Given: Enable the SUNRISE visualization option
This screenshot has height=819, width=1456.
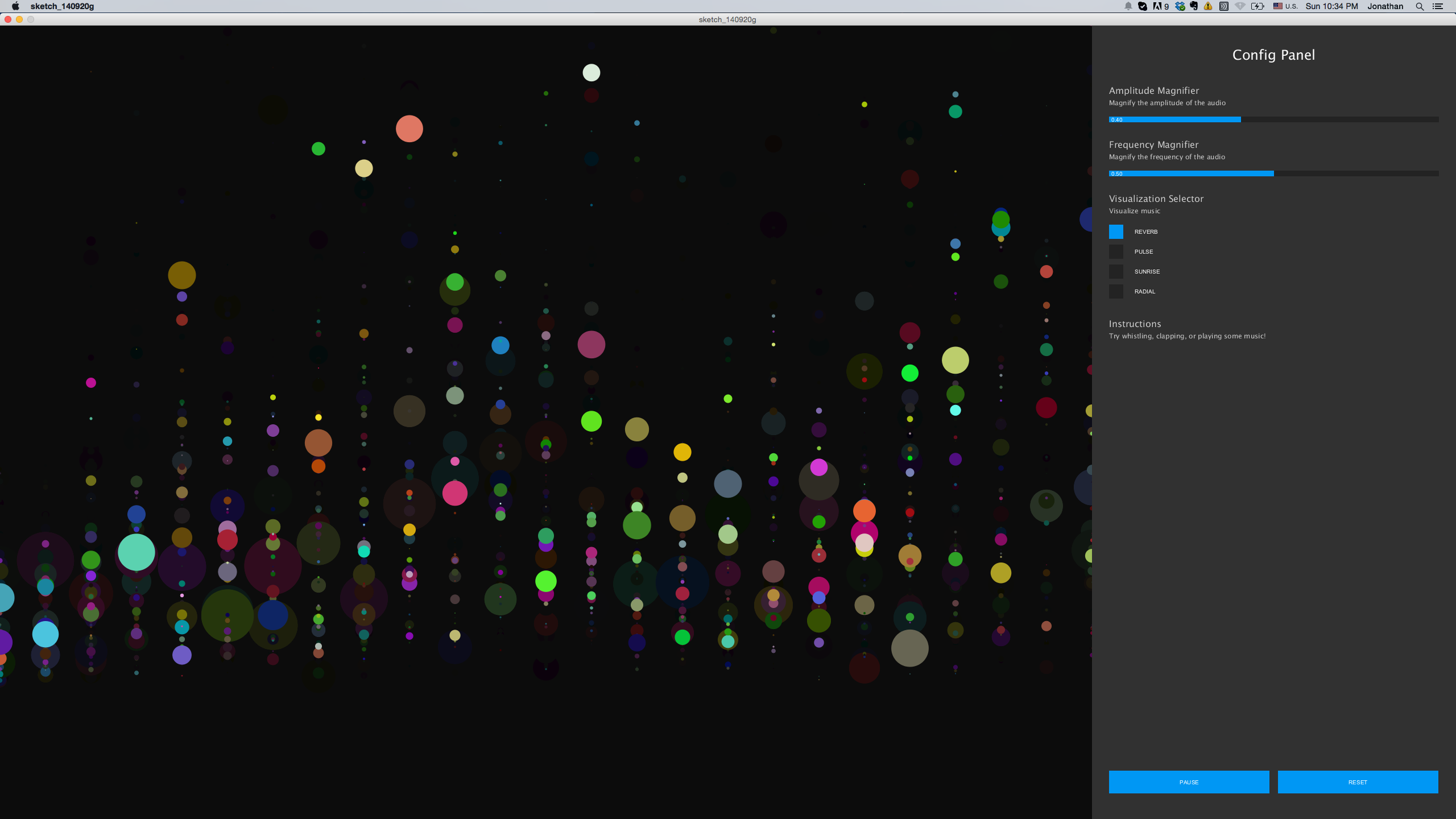Looking at the screenshot, I should 1116,271.
